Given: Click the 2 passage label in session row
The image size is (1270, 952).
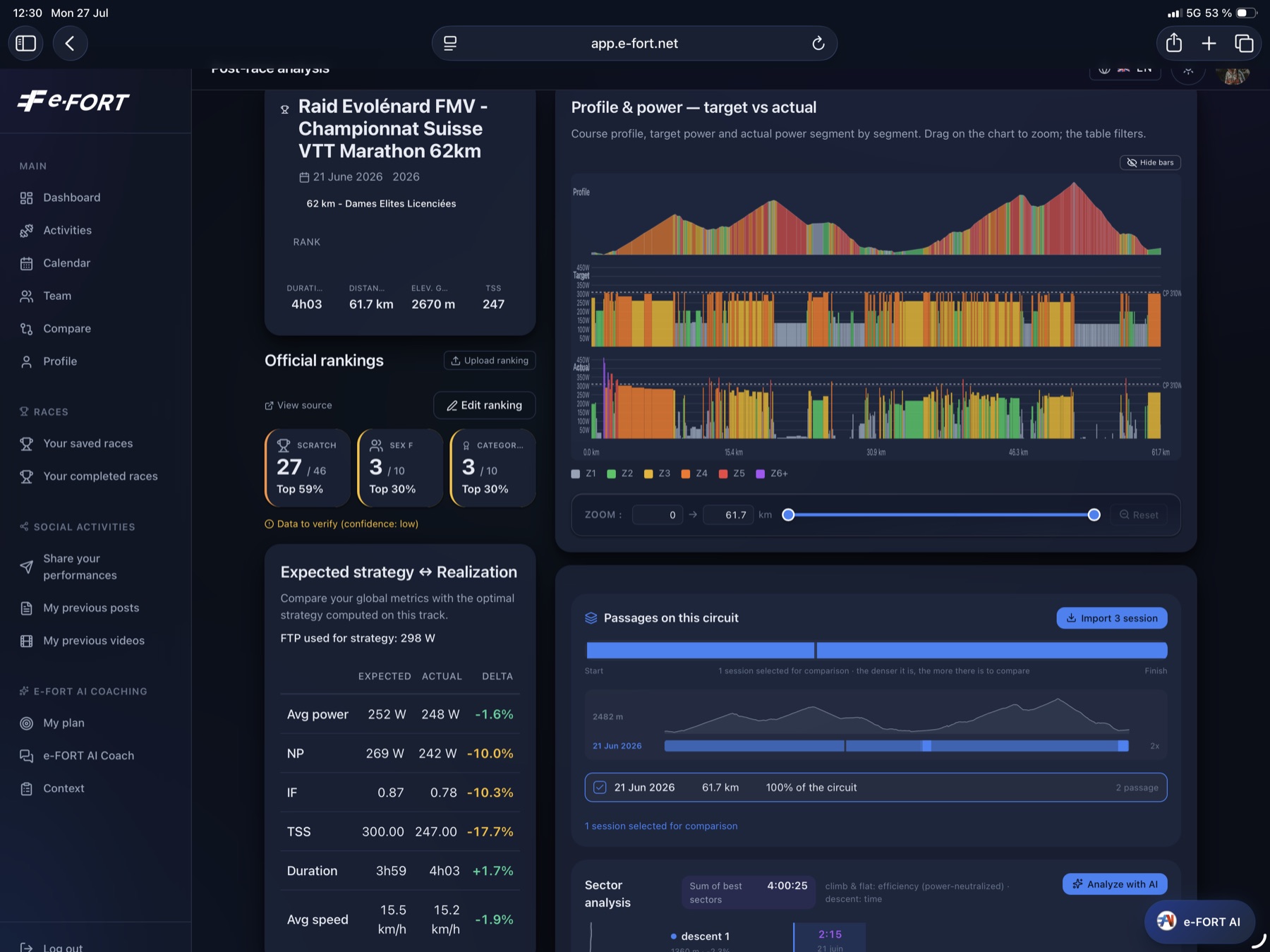Looking at the screenshot, I should pyautogui.click(x=1137, y=788).
